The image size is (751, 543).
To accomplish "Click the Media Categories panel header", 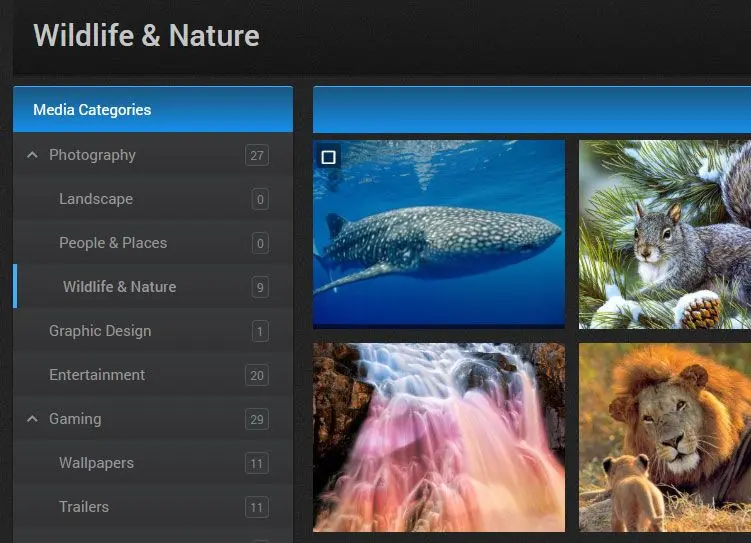I will [152, 110].
